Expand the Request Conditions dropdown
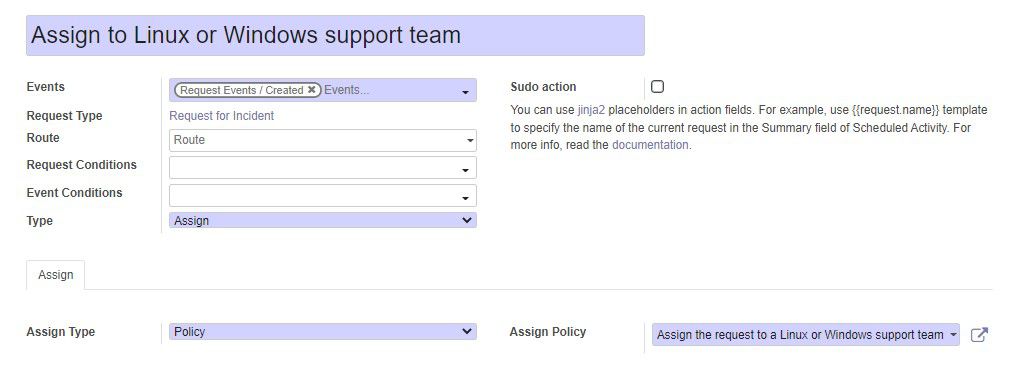 coord(465,171)
